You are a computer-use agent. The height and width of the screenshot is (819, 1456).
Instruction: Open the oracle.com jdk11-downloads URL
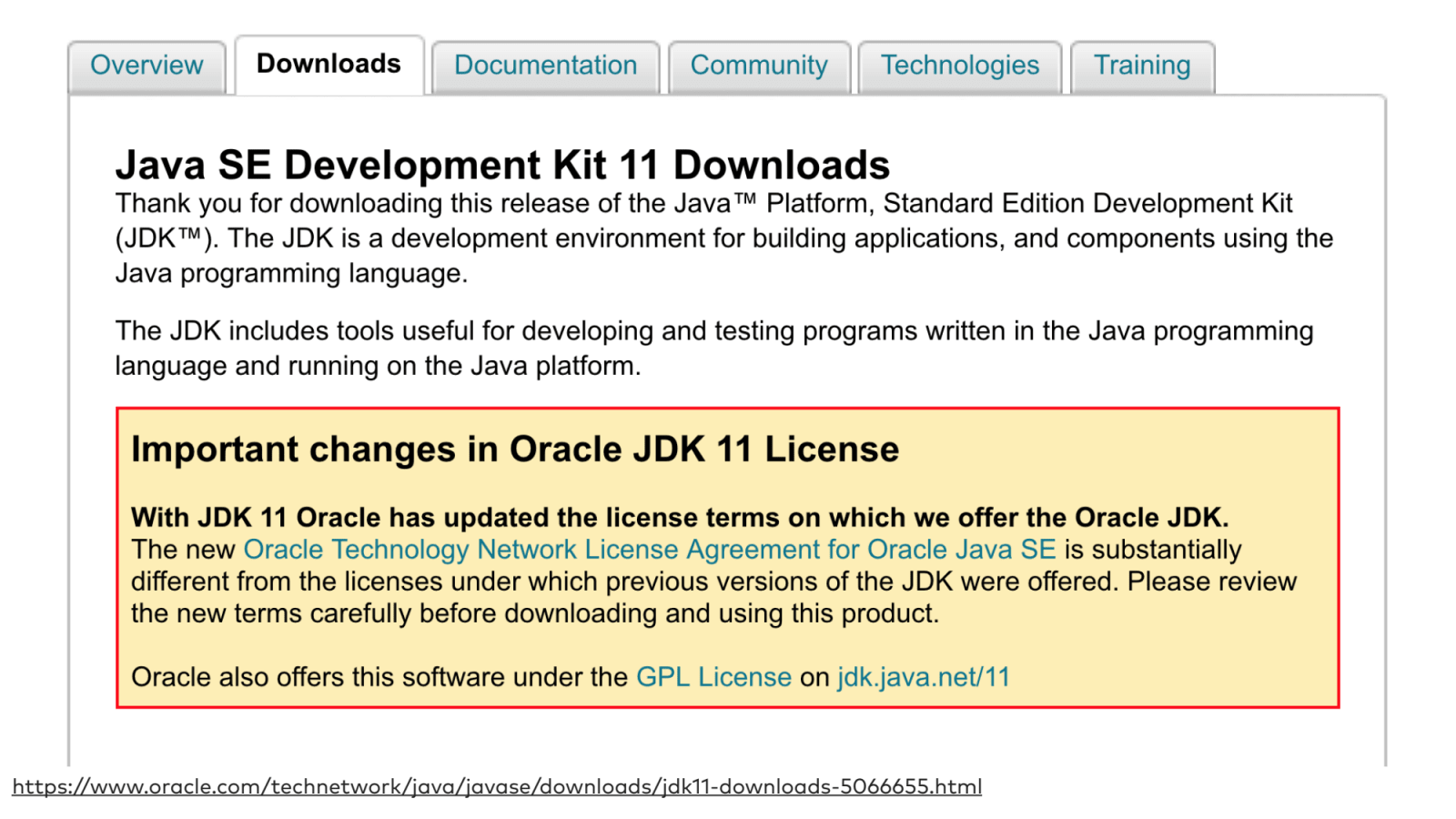(497, 786)
